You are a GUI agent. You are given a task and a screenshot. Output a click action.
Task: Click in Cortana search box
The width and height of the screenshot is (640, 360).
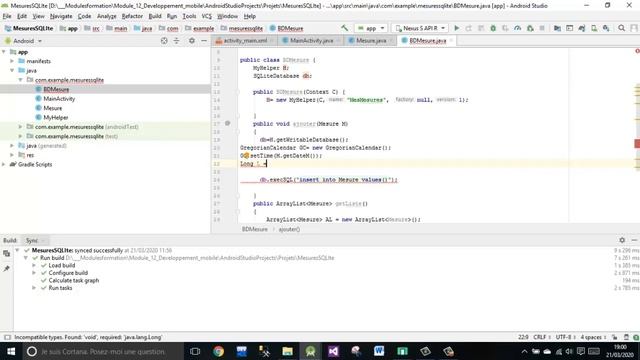(x=102, y=351)
